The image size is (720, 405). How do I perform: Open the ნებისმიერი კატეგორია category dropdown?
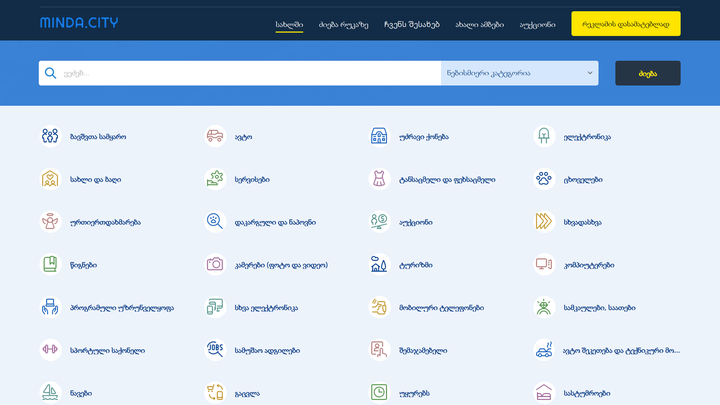click(519, 73)
